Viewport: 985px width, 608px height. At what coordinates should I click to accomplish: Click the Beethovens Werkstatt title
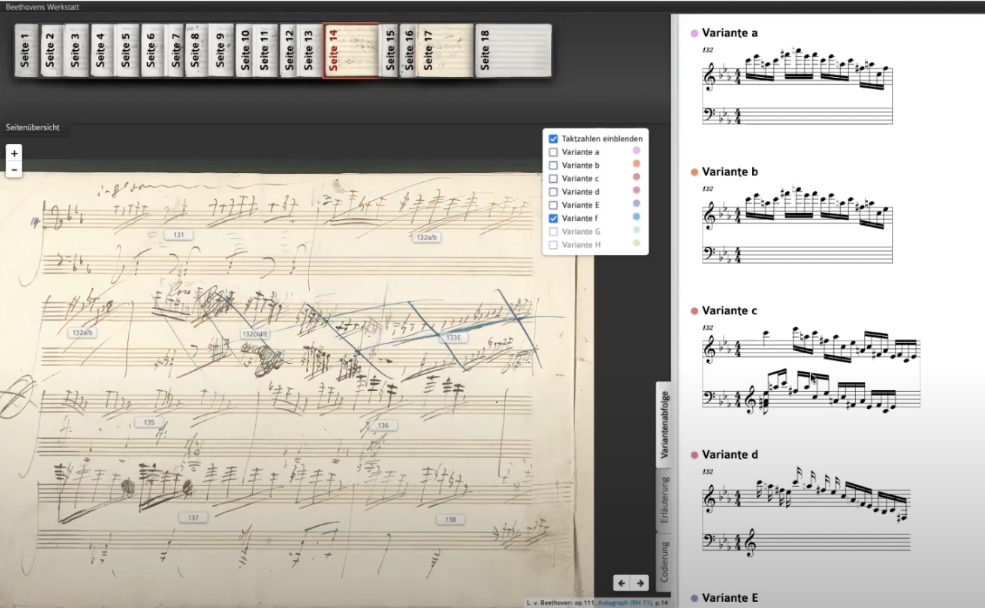42,7
